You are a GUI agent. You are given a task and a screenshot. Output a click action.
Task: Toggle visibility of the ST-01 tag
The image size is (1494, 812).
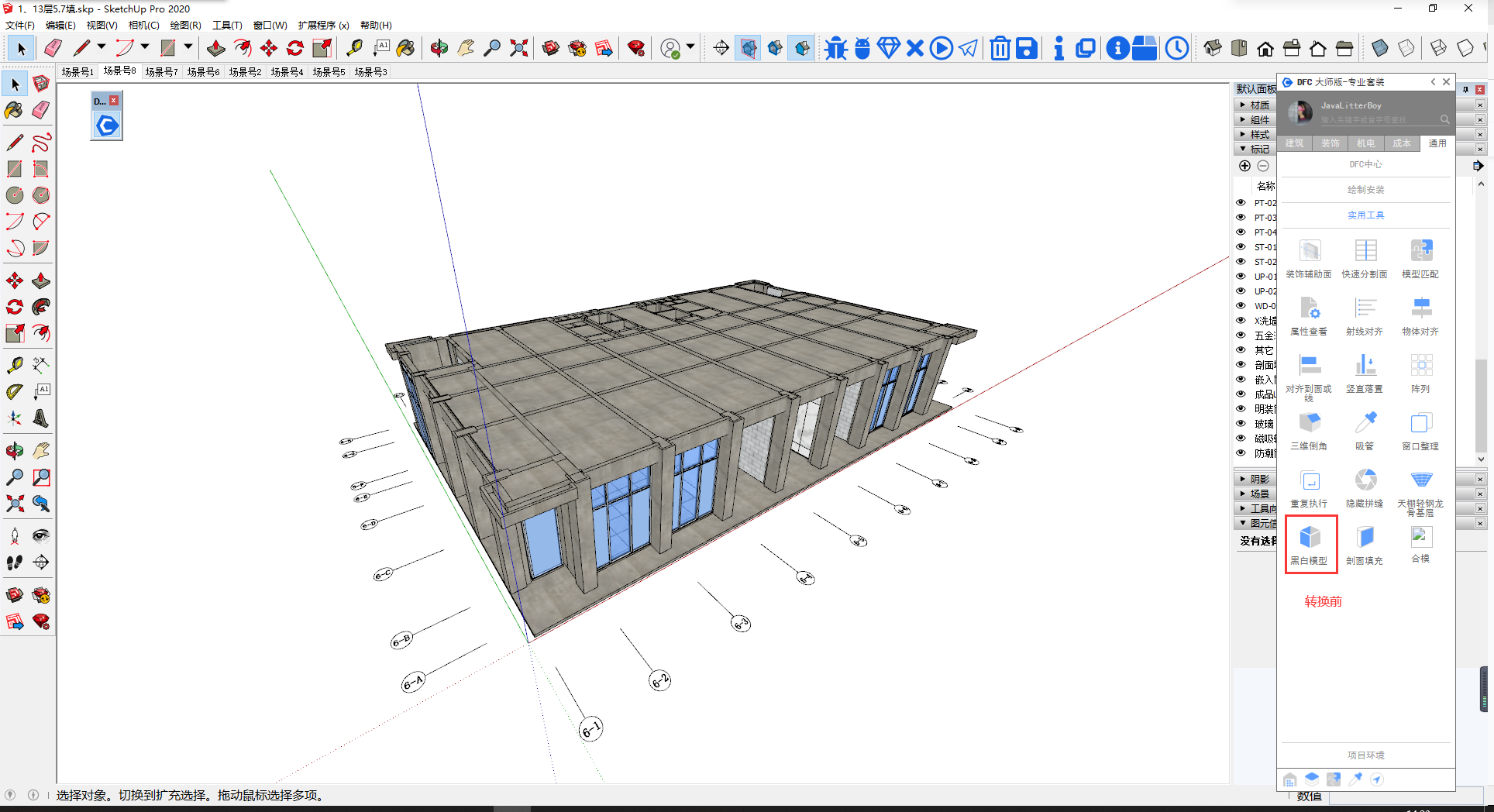coord(1241,247)
